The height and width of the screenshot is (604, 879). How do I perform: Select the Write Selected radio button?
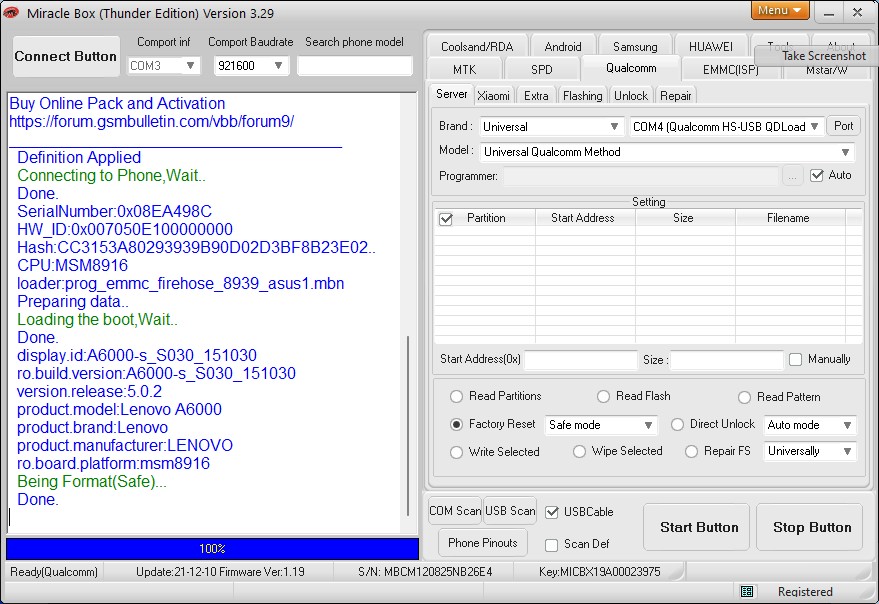[456, 452]
